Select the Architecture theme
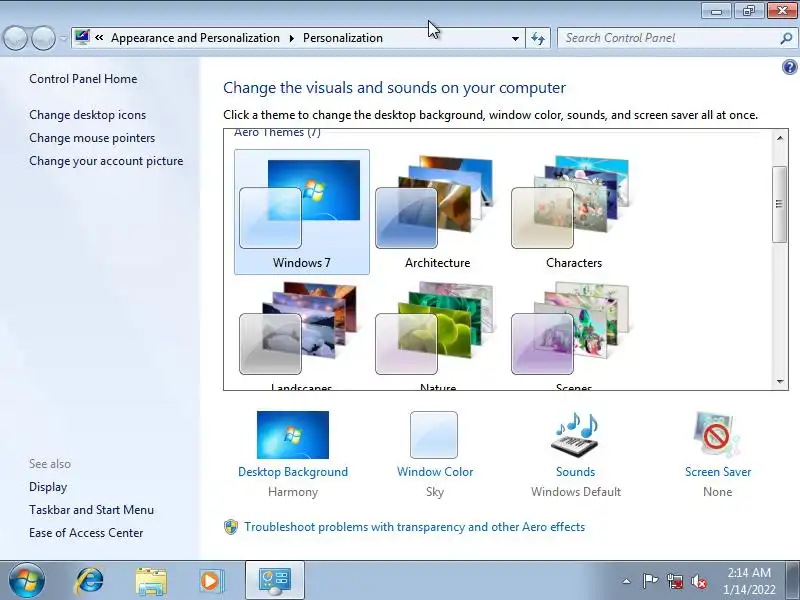Screen dimensions: 800x600 (437, 212)
